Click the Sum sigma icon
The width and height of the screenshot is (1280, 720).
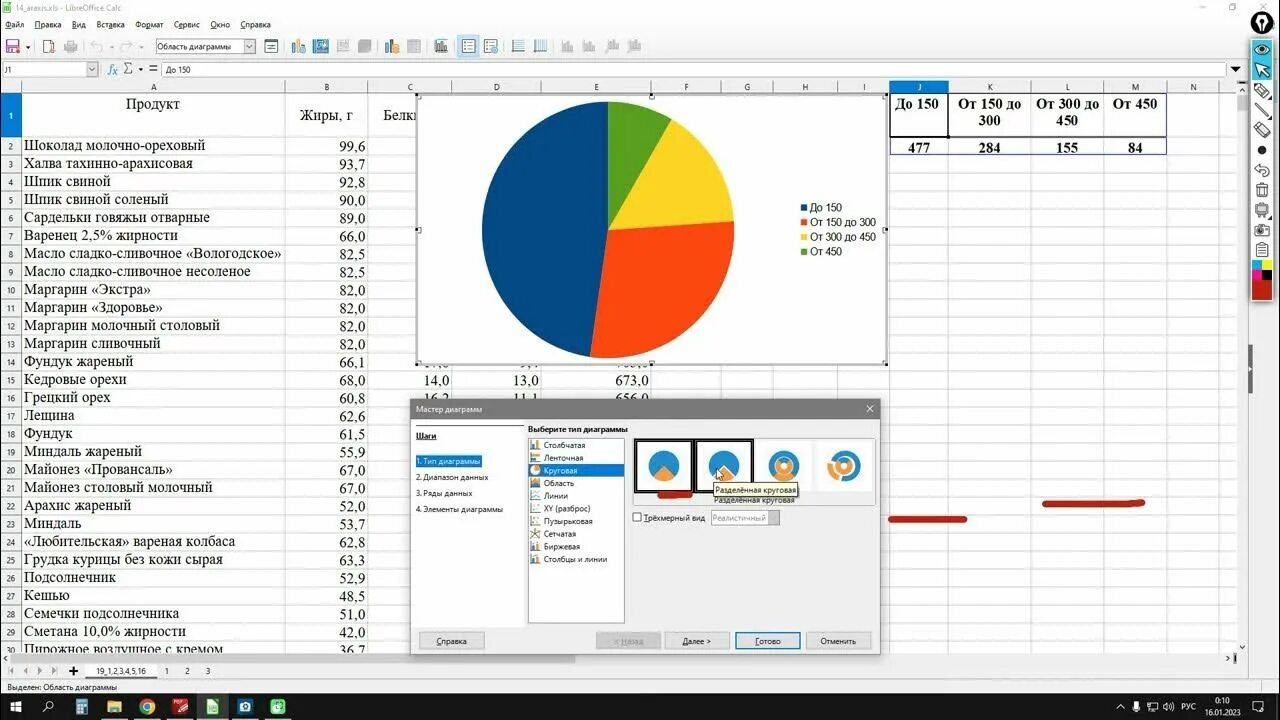(128, 70)
